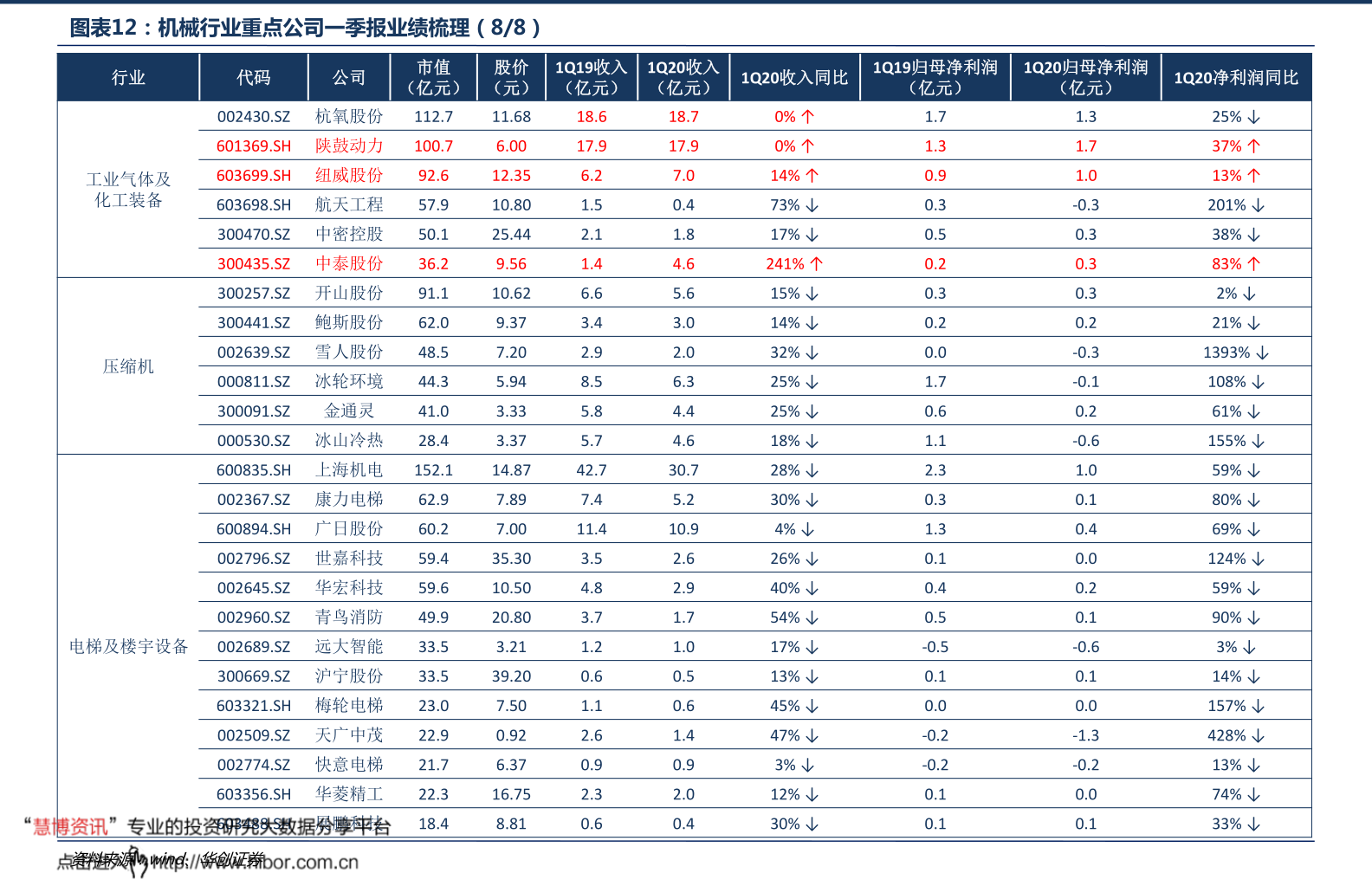Select company name 开山股份
The width and height of the screenshot is (1372, 886).
[x=349, y=294]
